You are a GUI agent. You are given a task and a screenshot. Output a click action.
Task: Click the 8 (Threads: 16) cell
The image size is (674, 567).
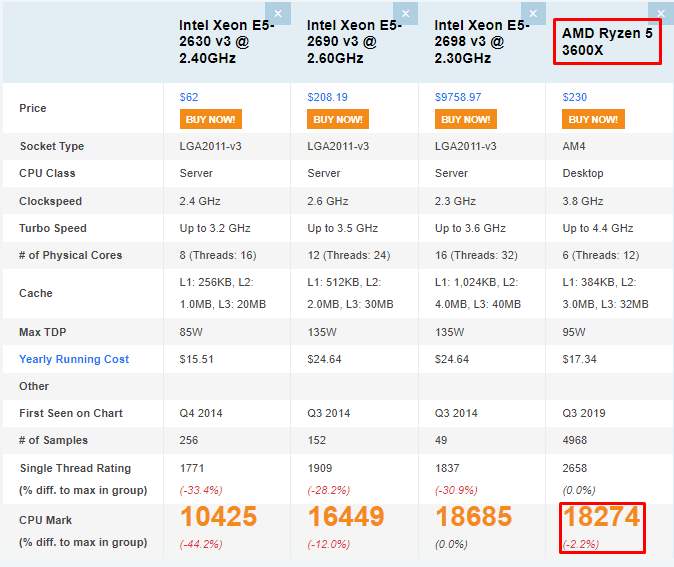(218, 255)
